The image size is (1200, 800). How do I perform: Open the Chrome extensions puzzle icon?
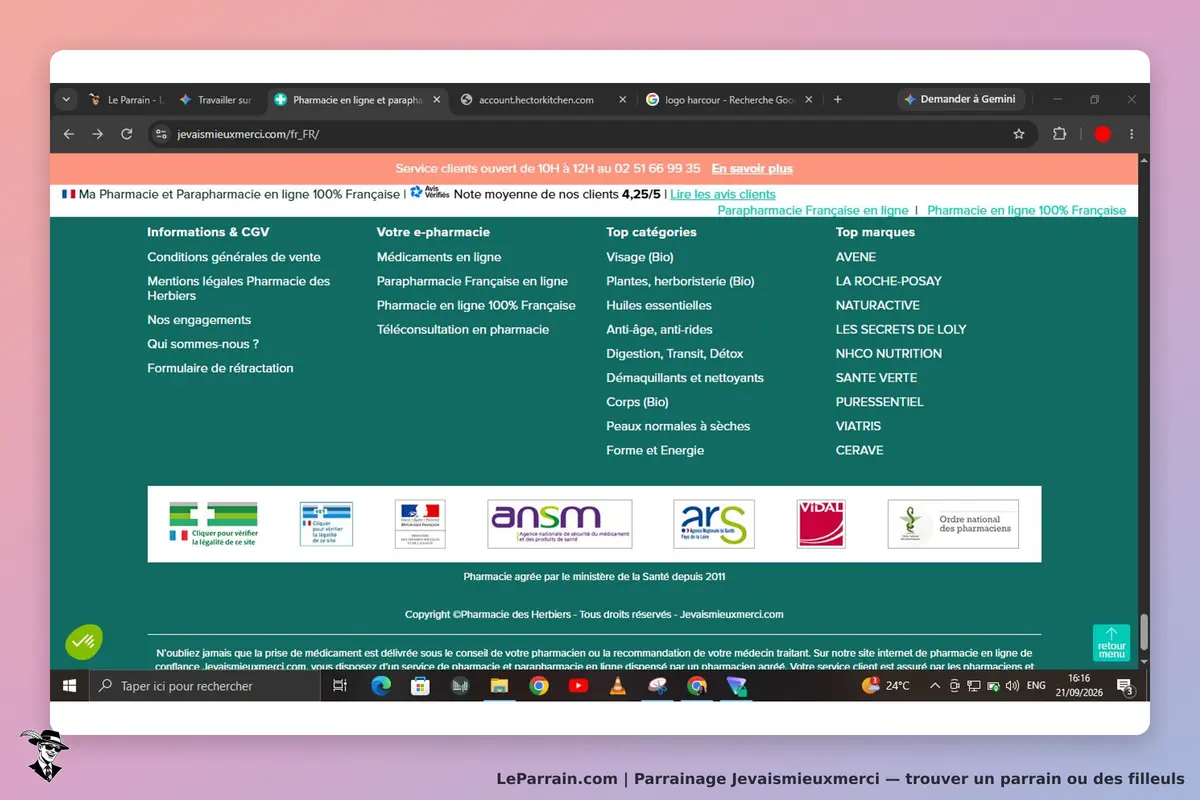click(x=1060, y=134)
